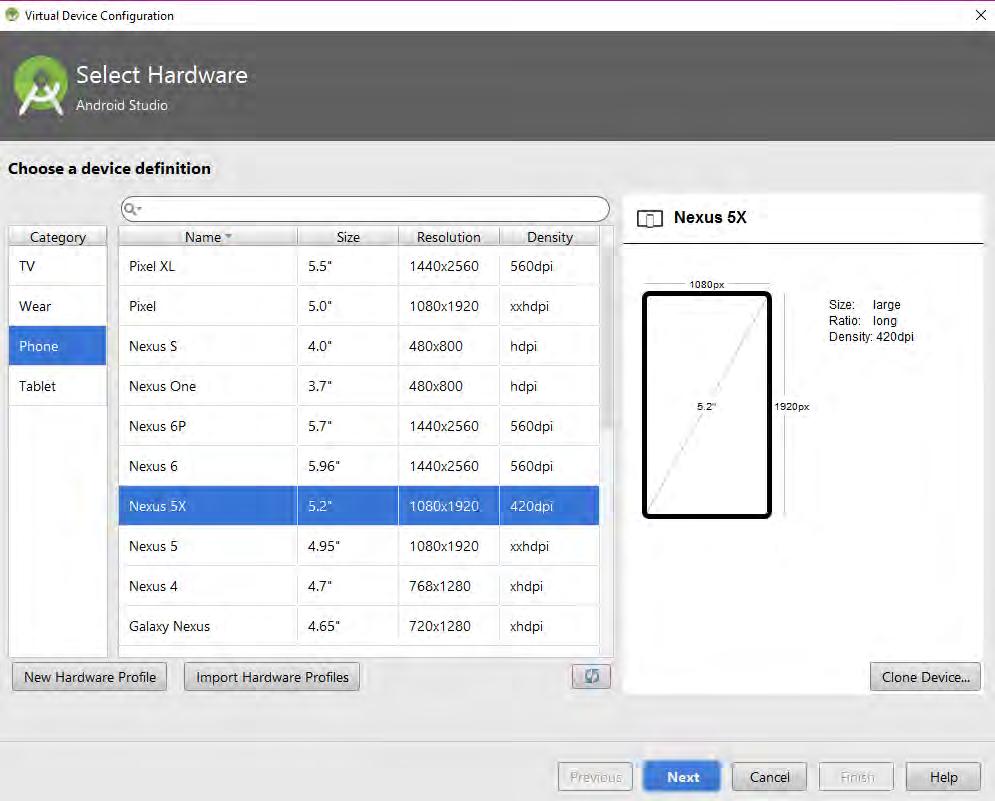
Task: Sort by Density column header
Action: [550, 237]
